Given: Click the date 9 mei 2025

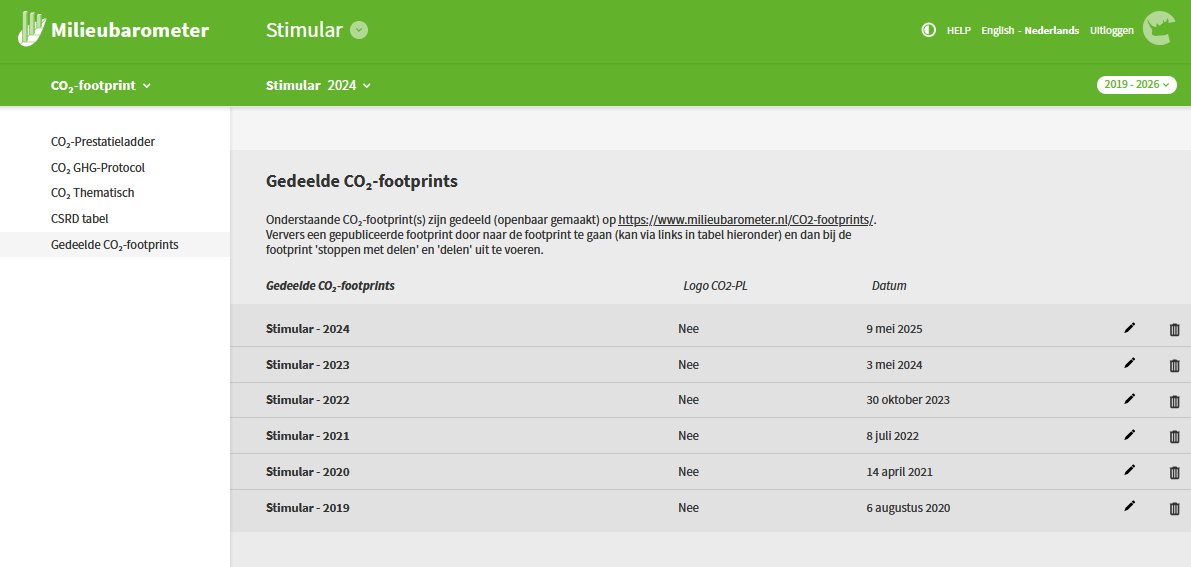Looking at the screenshot, I should point(894,329).
